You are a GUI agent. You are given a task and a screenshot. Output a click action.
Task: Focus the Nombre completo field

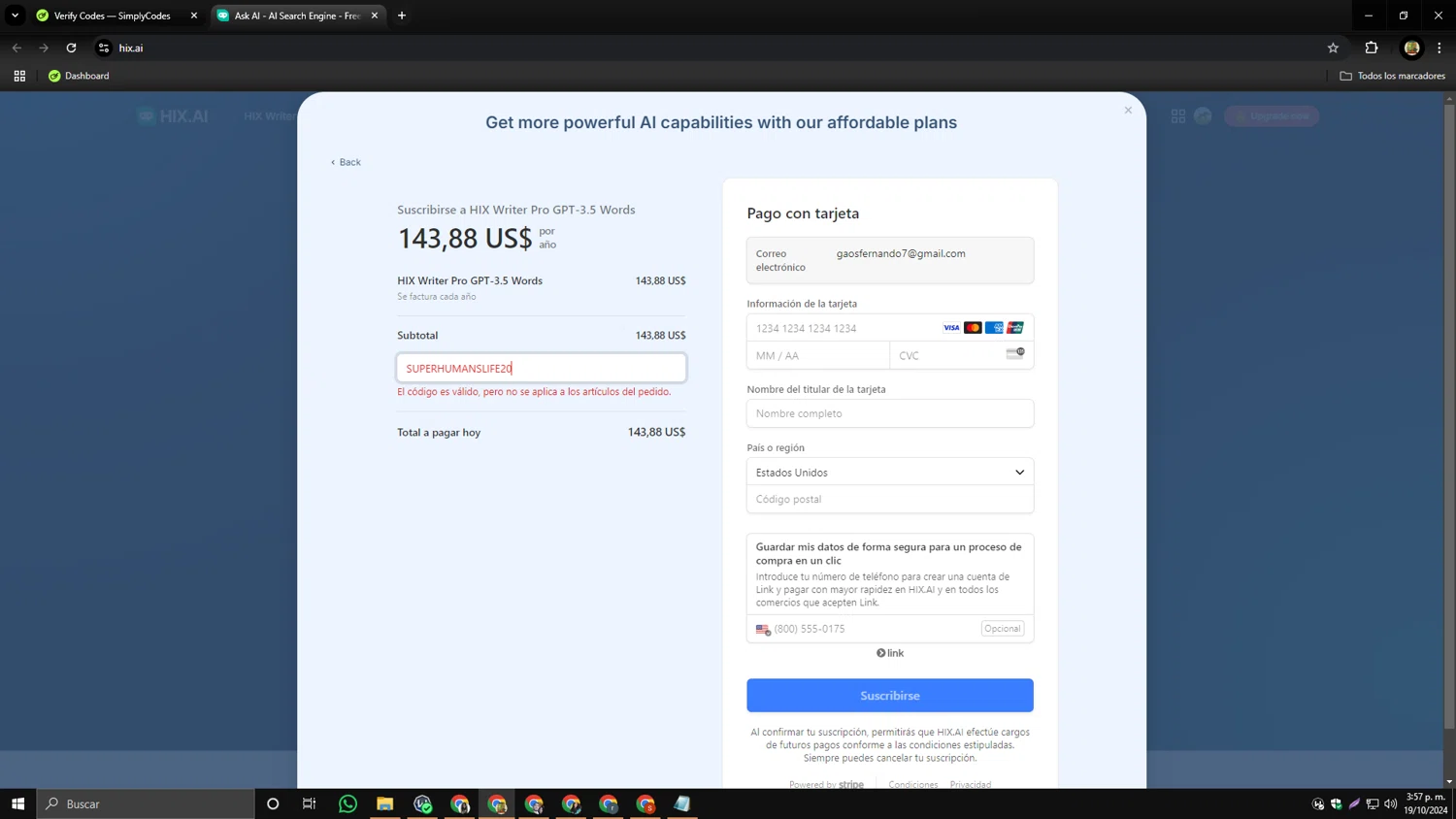tap(890, 413)
